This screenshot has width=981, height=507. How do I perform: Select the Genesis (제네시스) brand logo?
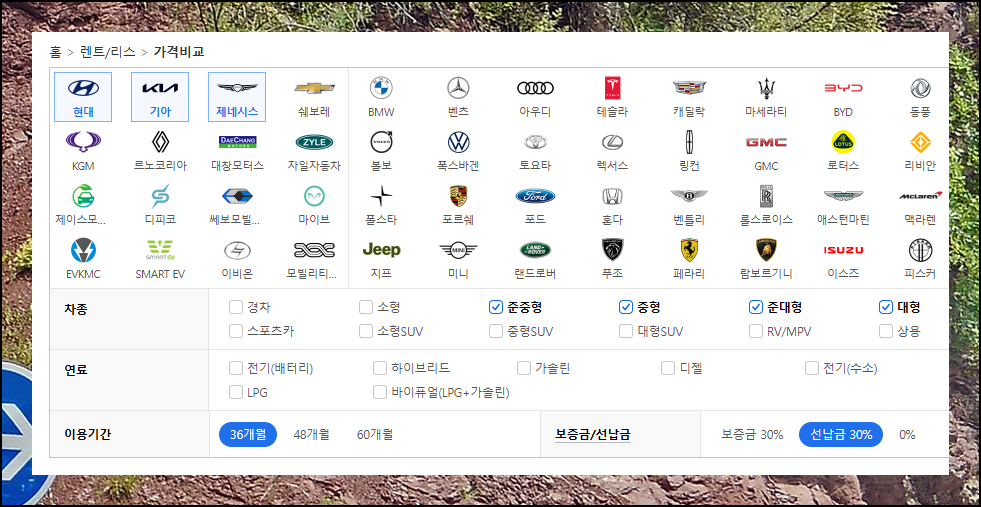coord(237,88)
